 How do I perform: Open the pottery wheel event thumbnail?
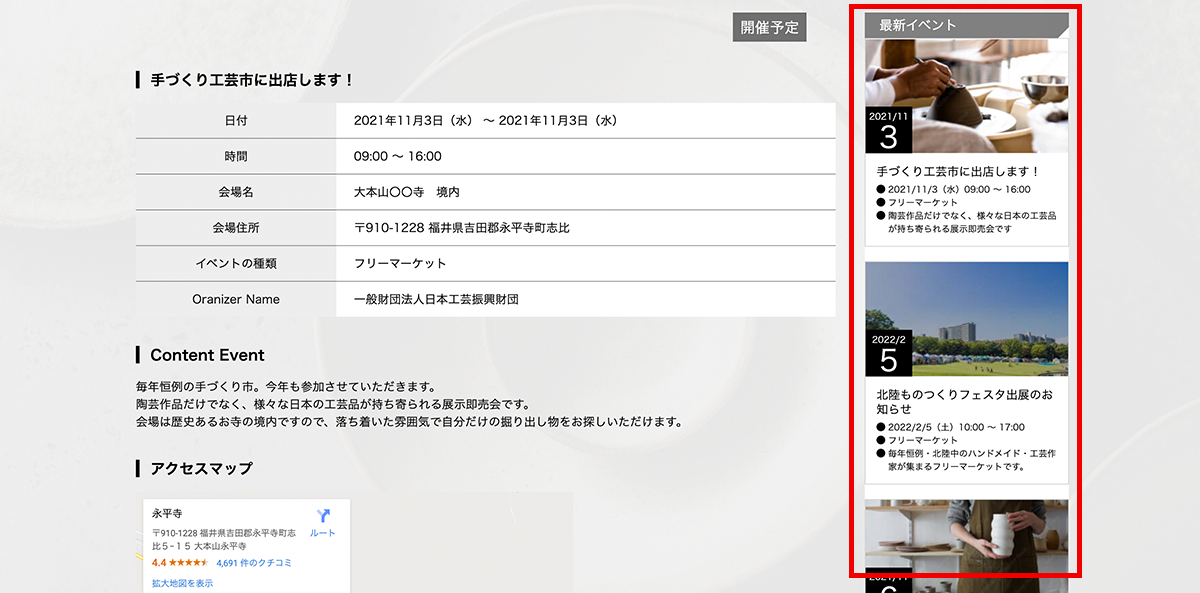pyautogui.click(x=966, y=96)
